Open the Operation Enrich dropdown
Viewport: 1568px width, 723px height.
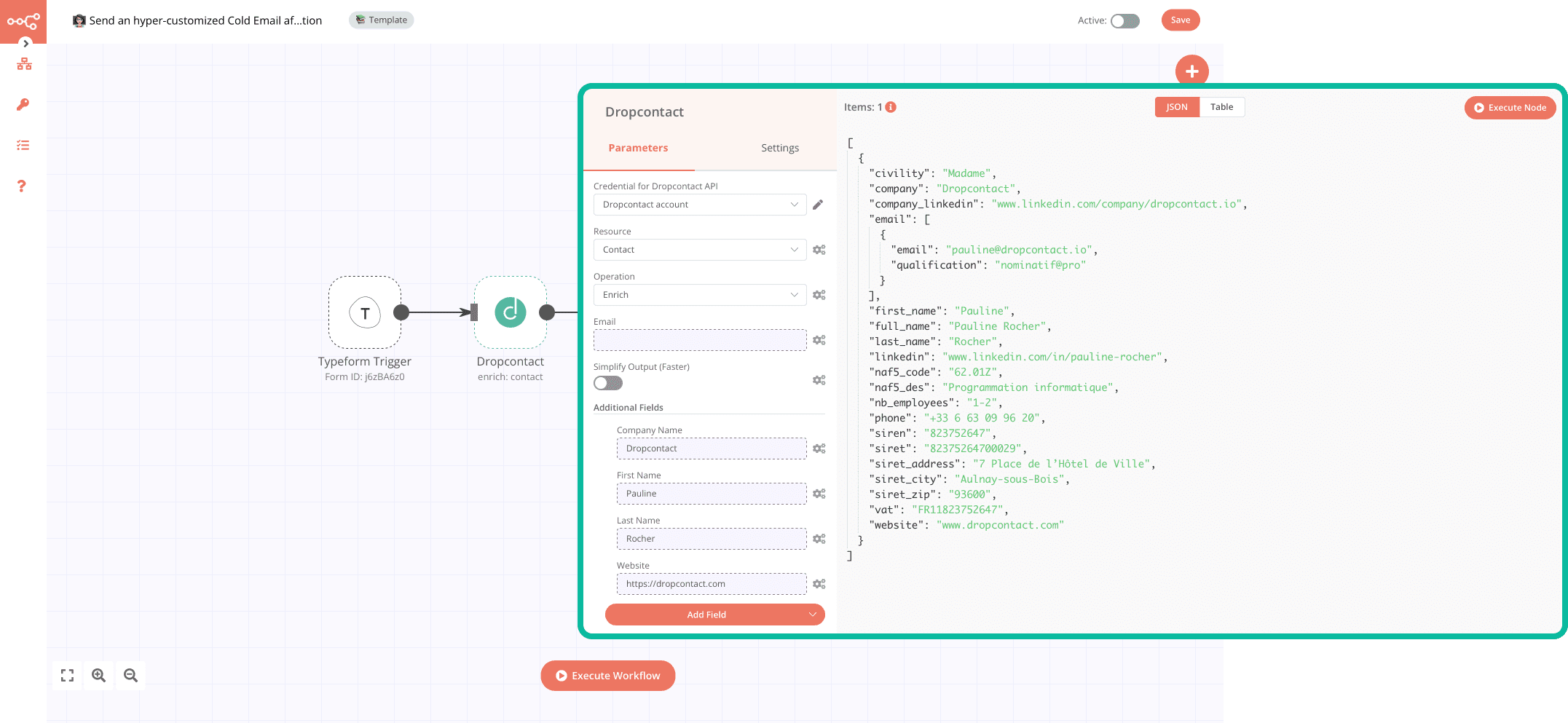(700, 295)
